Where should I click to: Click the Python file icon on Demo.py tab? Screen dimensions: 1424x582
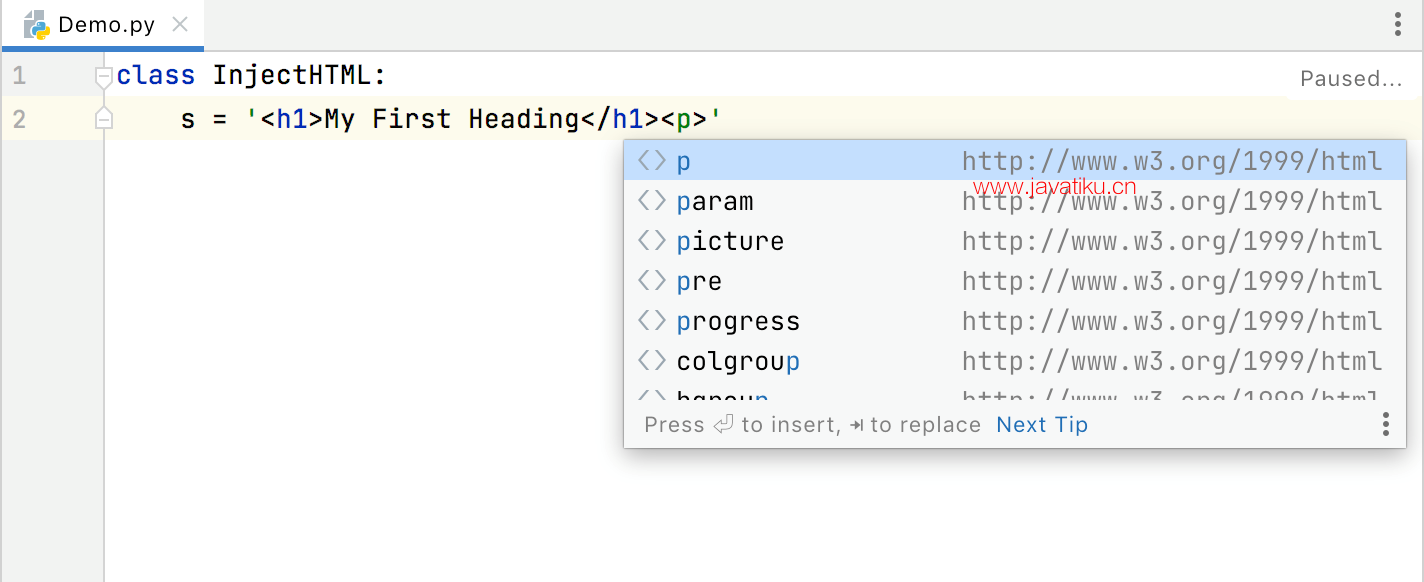pos(37,25)
